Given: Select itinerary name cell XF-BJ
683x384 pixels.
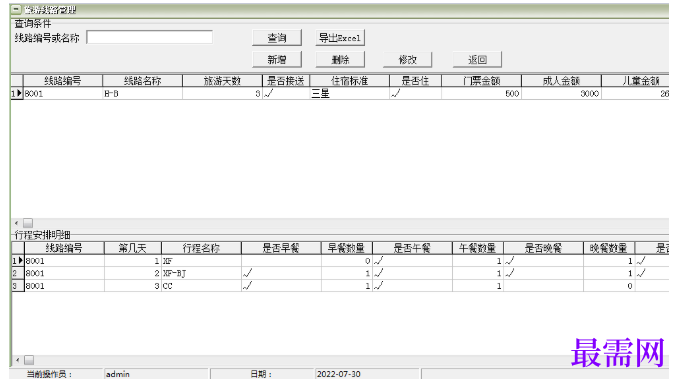Looking at the screenshot, I should 201,273.
